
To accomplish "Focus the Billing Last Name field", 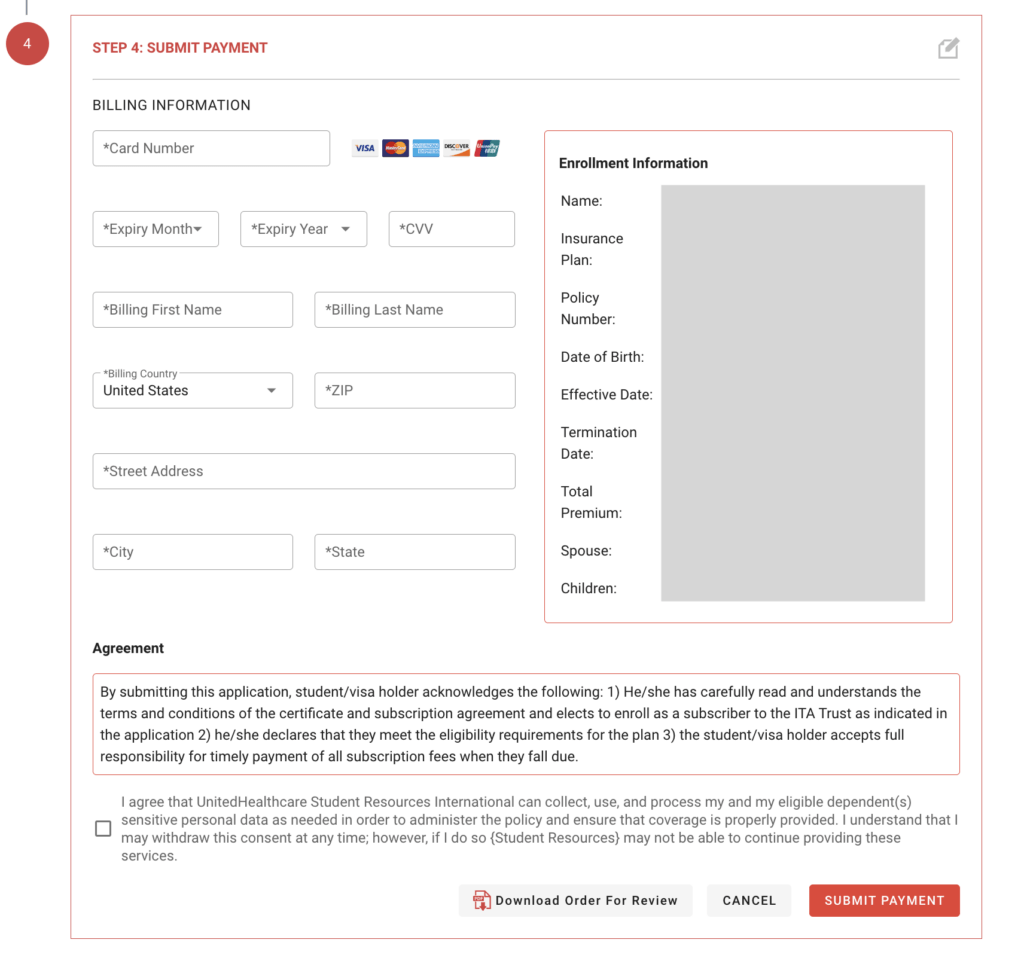I will (x=415, y=310).
